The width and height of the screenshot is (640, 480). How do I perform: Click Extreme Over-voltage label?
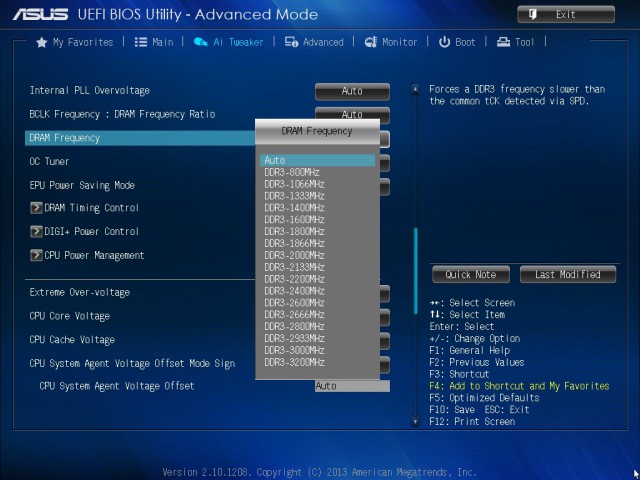pos(80,292)
